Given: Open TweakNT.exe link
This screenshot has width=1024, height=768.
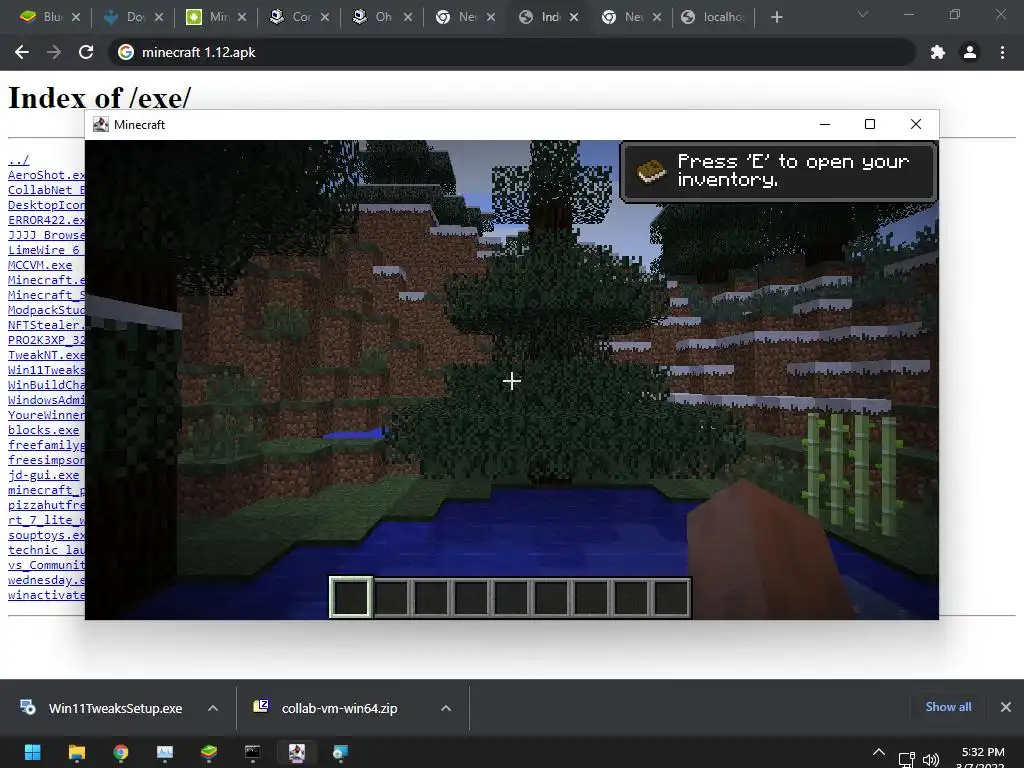Looking at the screenshot, I should point(46,355).
